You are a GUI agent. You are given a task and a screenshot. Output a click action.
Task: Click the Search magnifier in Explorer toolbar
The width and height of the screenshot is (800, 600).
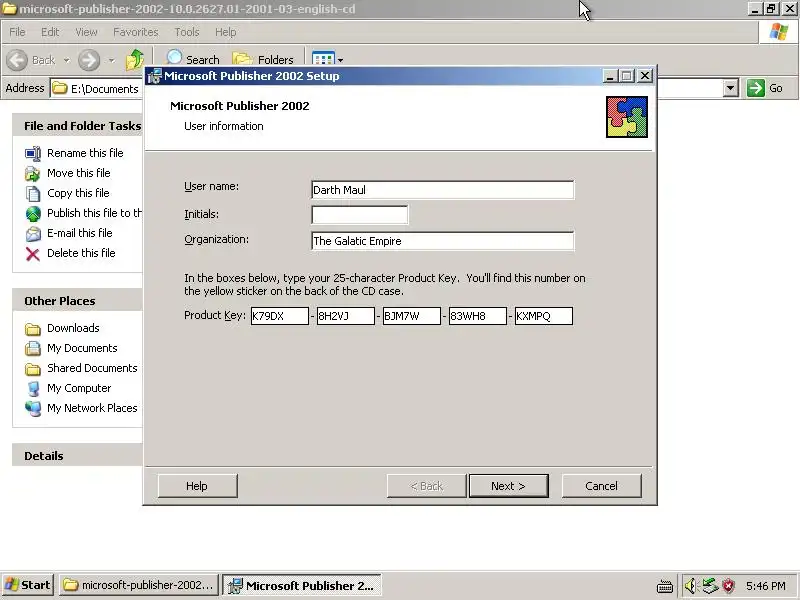click(x=174, y=58)
